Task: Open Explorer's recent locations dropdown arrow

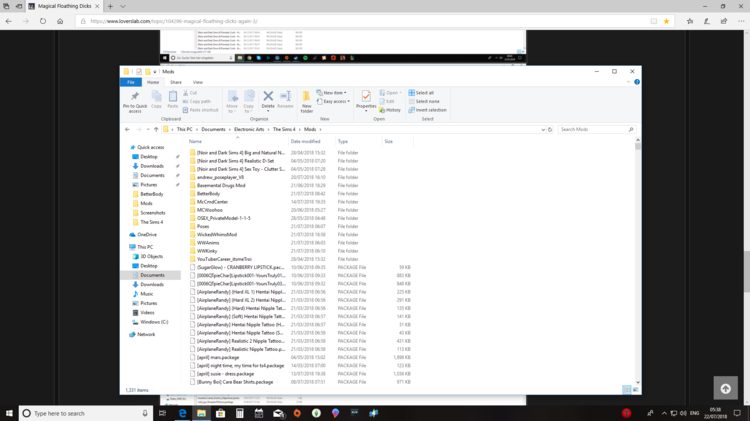Action: click(x=148, y=130)
